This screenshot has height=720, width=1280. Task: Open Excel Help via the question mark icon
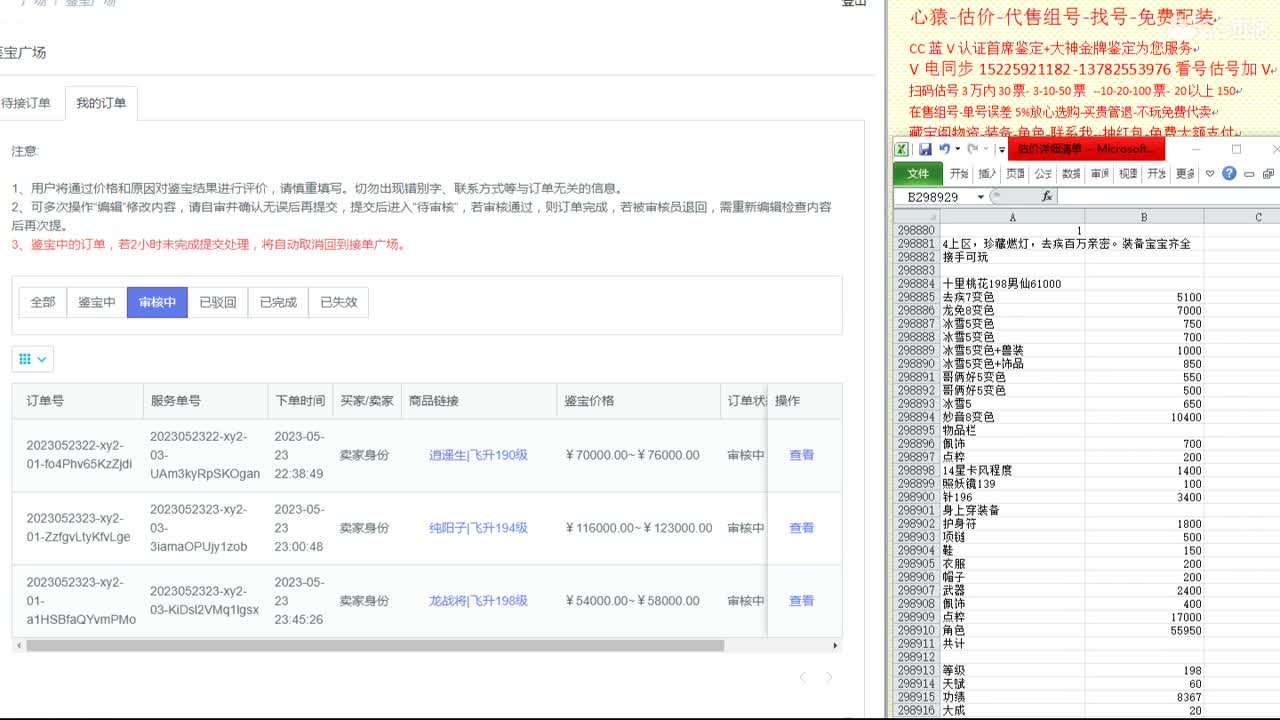1230,174
